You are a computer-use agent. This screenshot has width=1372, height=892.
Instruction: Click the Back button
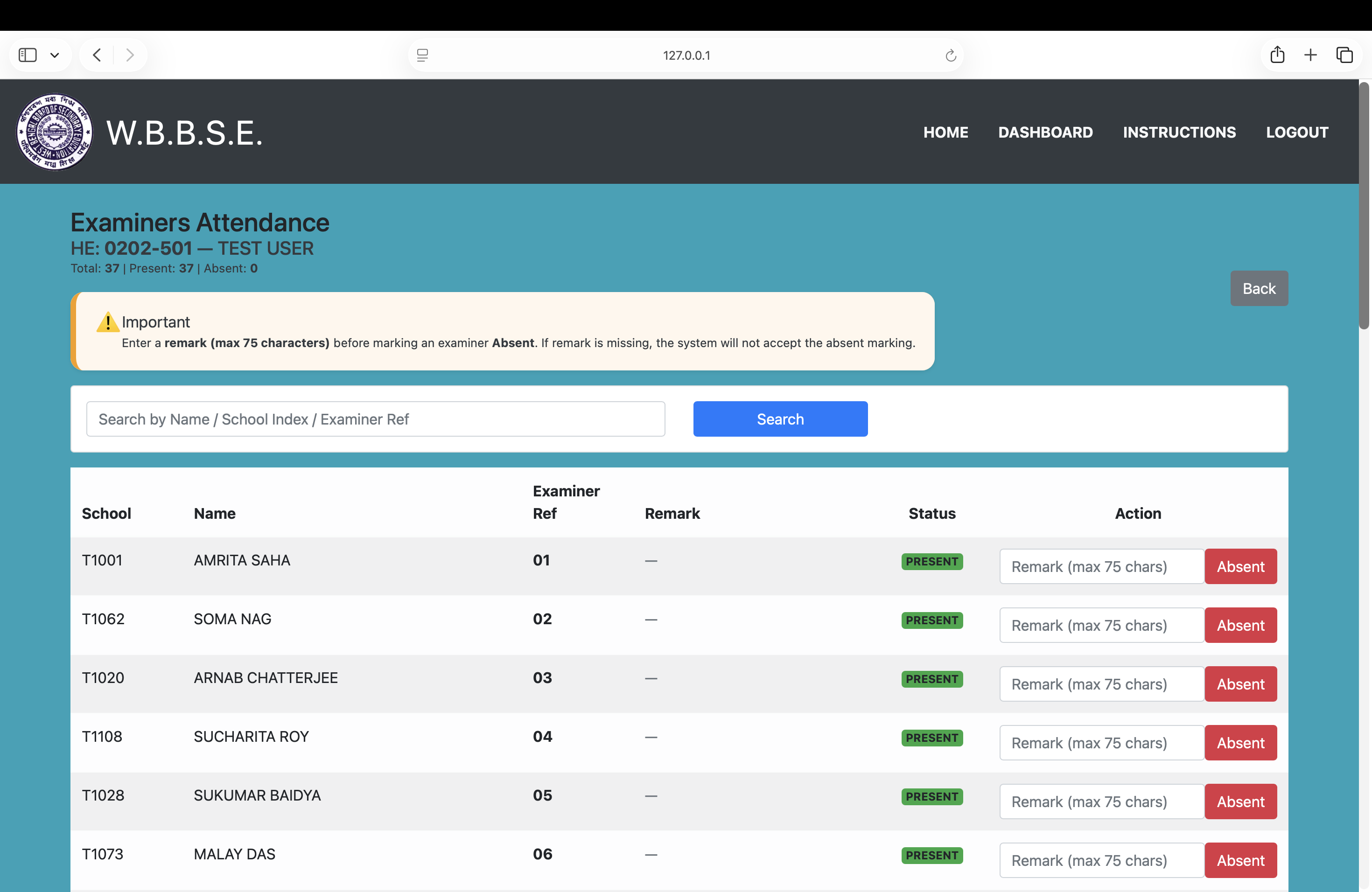pyautogui.click(x=1259, y=288)
